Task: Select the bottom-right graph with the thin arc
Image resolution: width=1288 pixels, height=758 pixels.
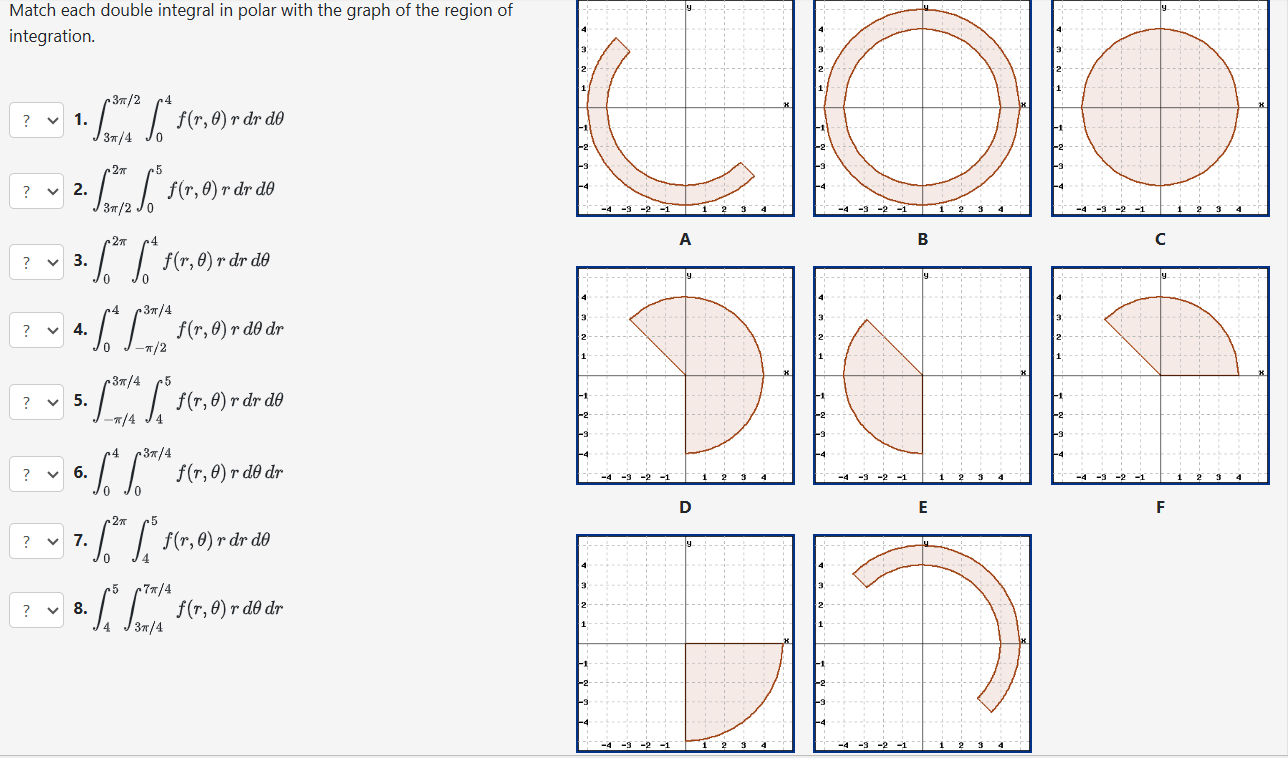Action: [x=921, y=643]
